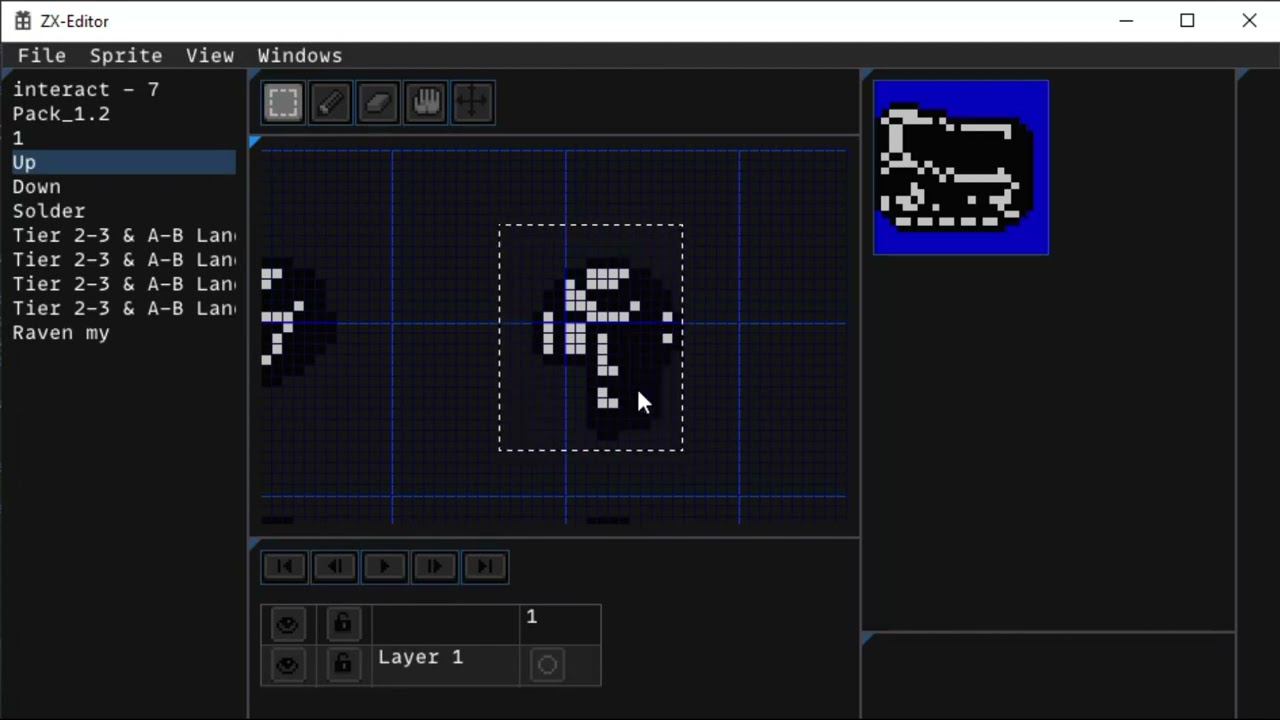This screenshot has height=720, width=1280.
Task: Close the ZX-Editor window
Action: point(1249,21)
